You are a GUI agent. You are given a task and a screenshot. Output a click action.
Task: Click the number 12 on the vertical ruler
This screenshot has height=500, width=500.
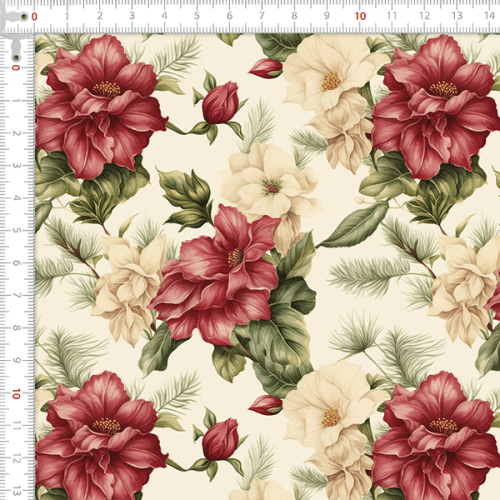pos(16,458)
